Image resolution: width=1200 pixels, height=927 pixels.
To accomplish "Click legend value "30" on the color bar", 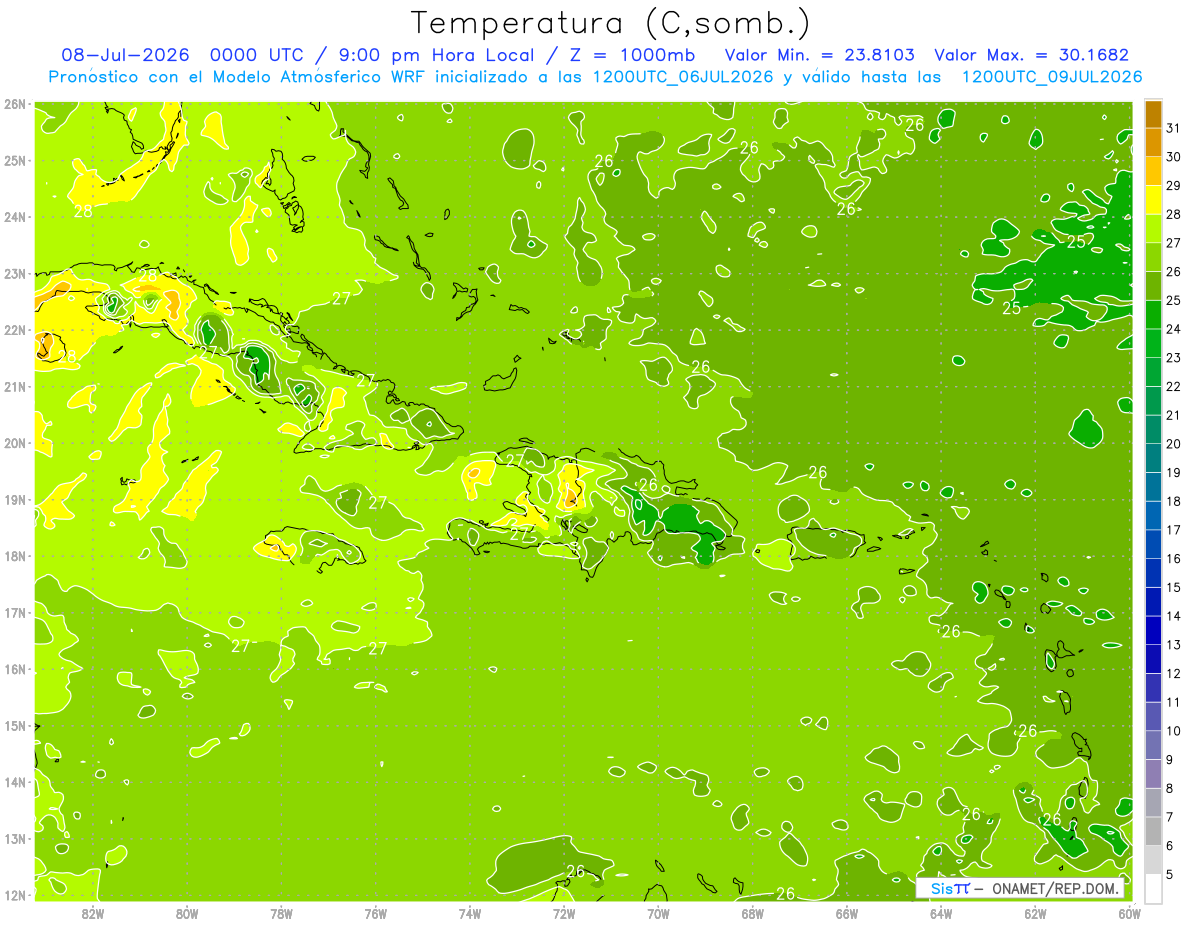I will pyautogui.click(x=1174, y=157).
